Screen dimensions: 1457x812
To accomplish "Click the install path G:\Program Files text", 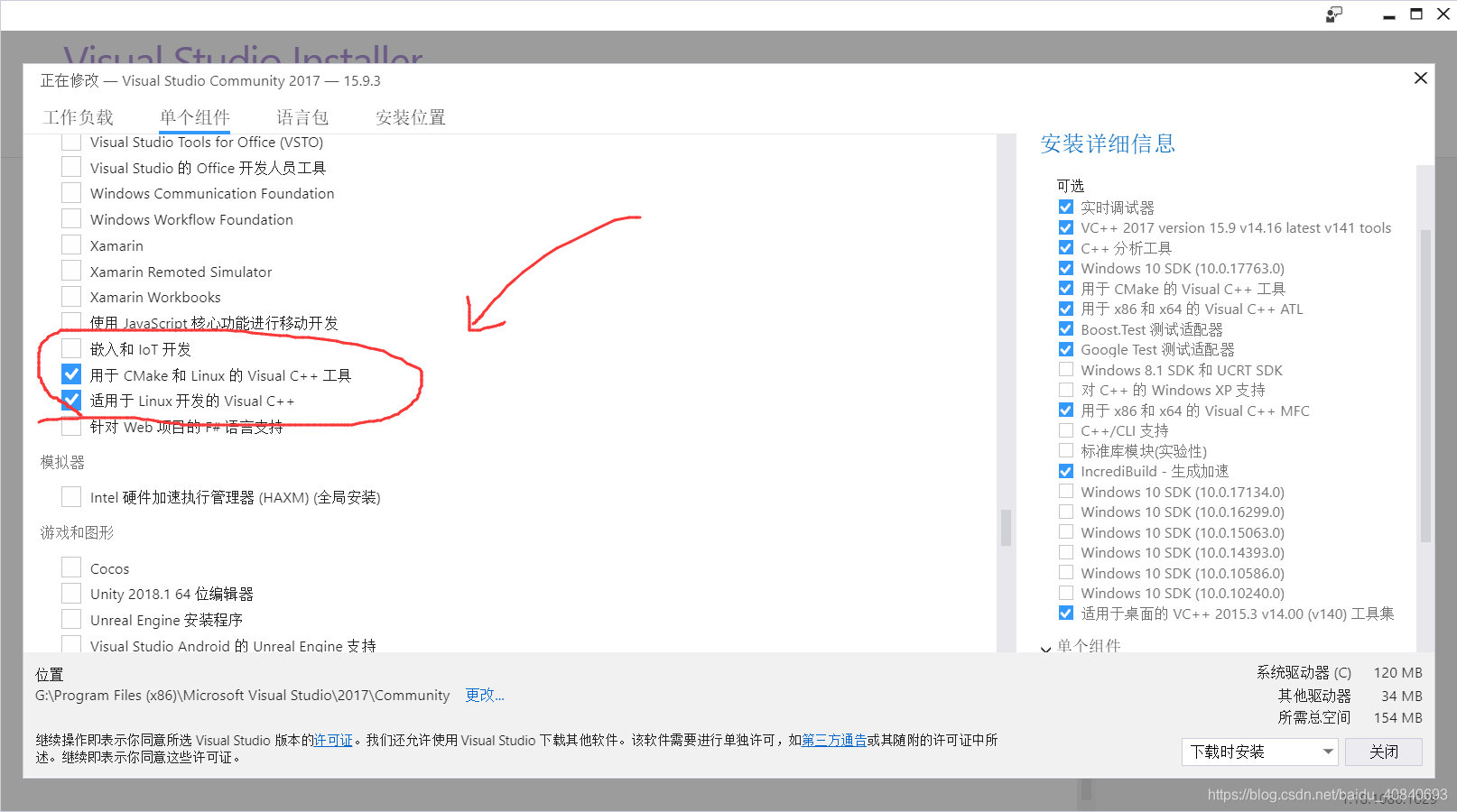I will [x=242, y=695].
